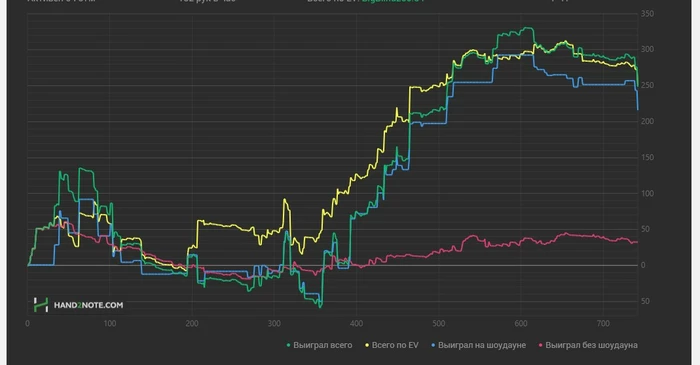
Task: Click the 0 label on the vertical axis
Action: [643, 265]
